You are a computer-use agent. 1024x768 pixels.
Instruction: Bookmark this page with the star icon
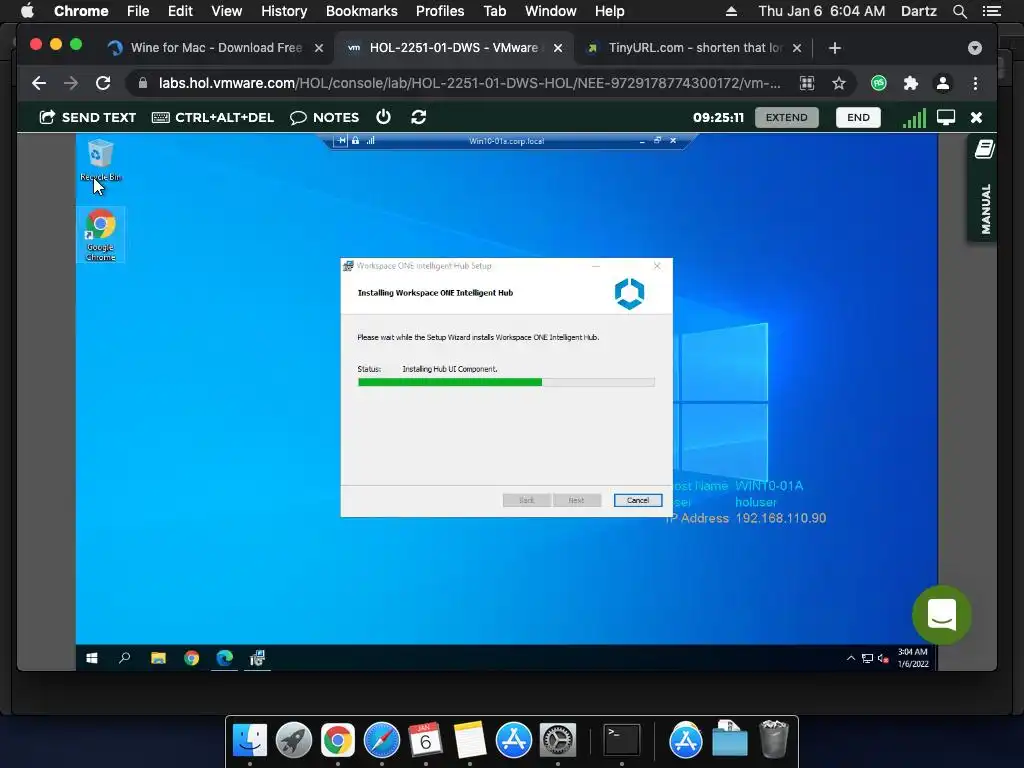[x=839, y=83]
